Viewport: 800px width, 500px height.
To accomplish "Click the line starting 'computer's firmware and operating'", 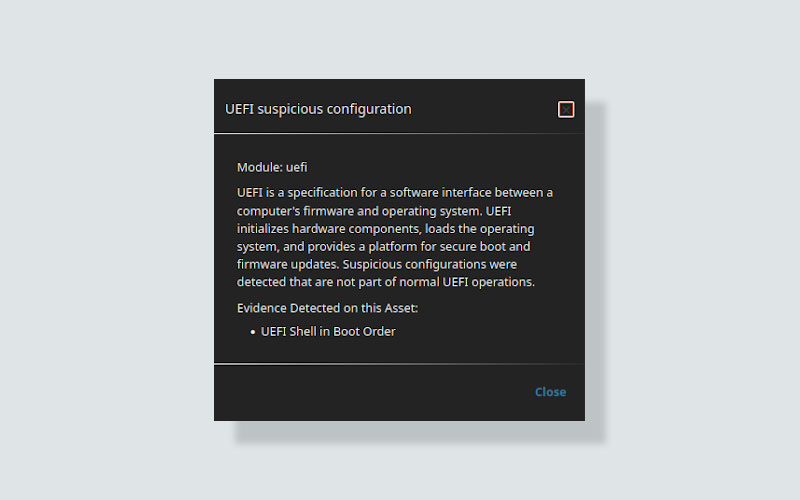I will point(394,210).
